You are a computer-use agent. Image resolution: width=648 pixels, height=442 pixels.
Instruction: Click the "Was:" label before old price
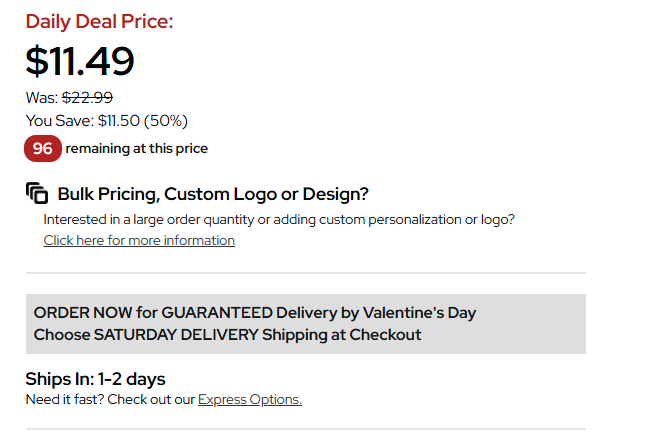[42, 98]
